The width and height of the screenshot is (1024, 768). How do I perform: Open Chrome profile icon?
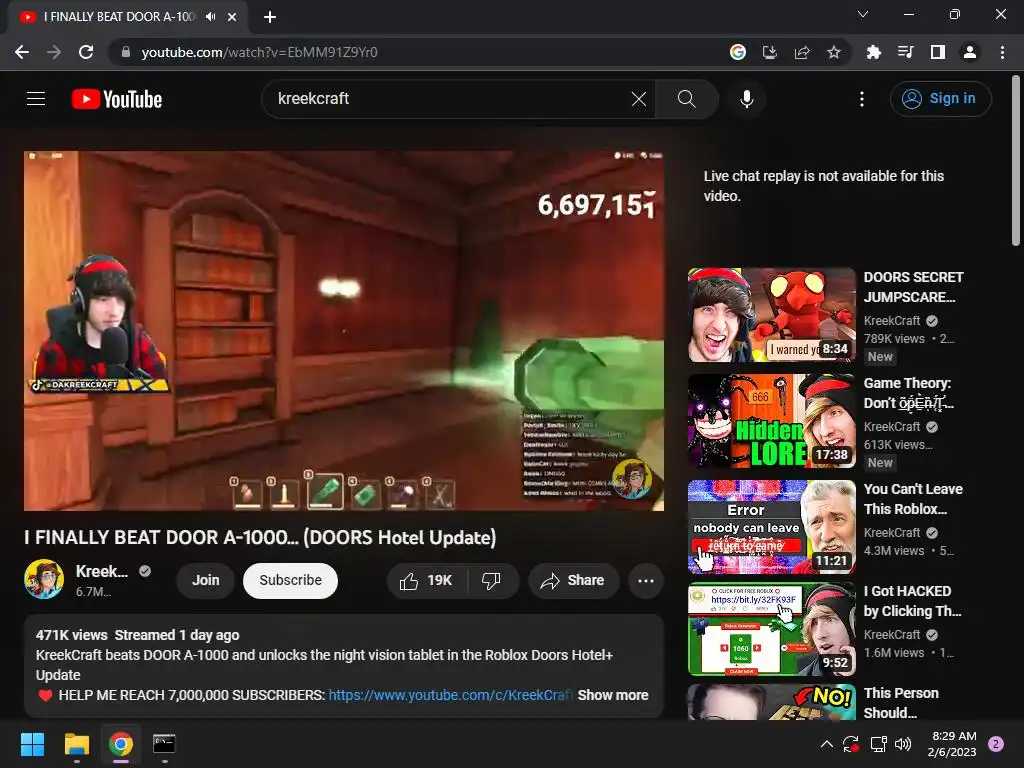tap(970, 52)
